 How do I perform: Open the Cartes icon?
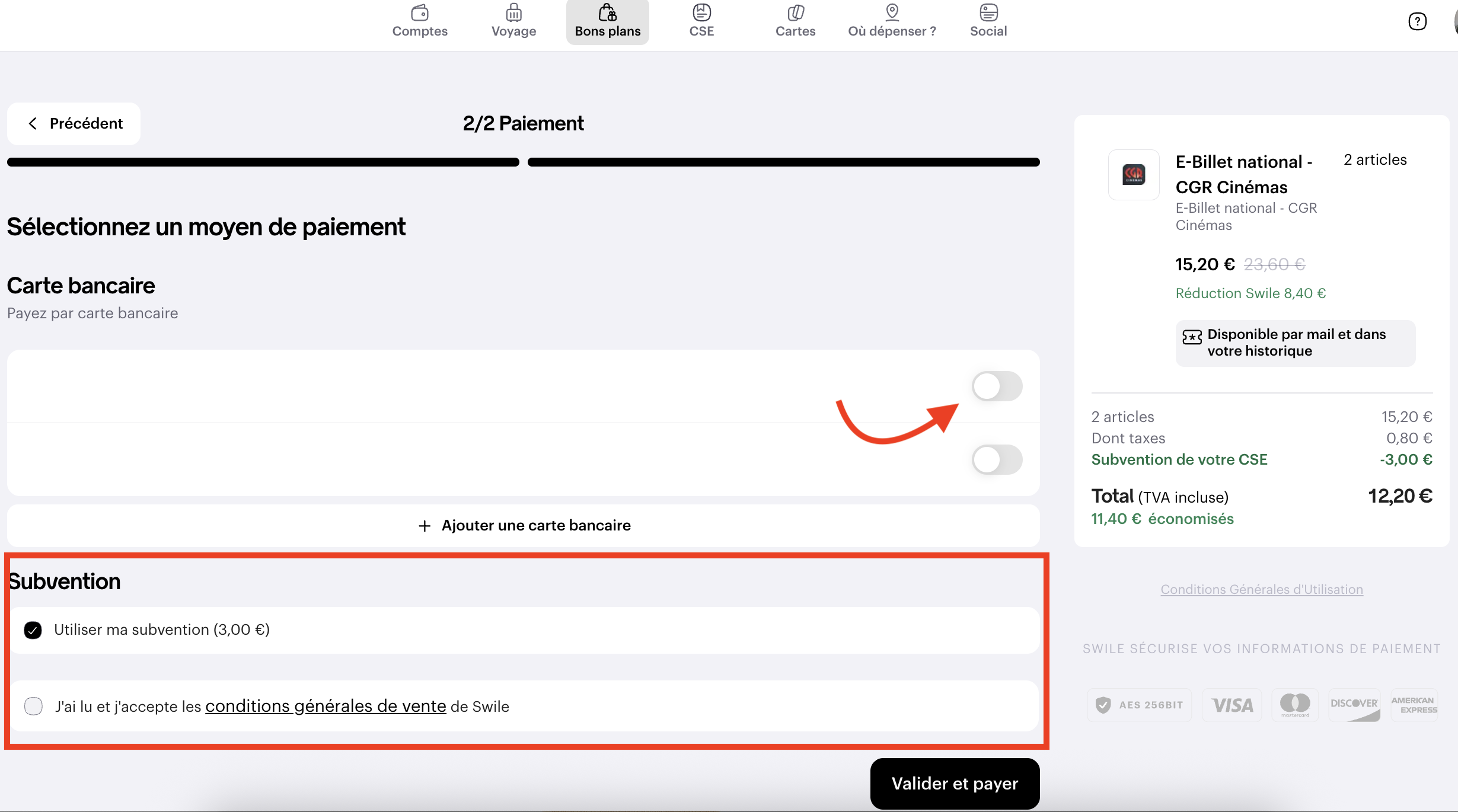coord(796,12)
